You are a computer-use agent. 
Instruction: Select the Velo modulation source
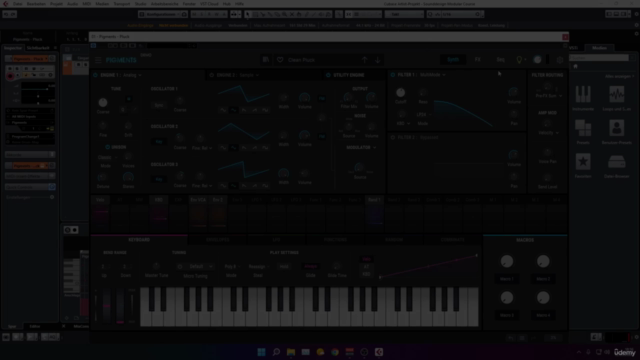tap(100, 200)
